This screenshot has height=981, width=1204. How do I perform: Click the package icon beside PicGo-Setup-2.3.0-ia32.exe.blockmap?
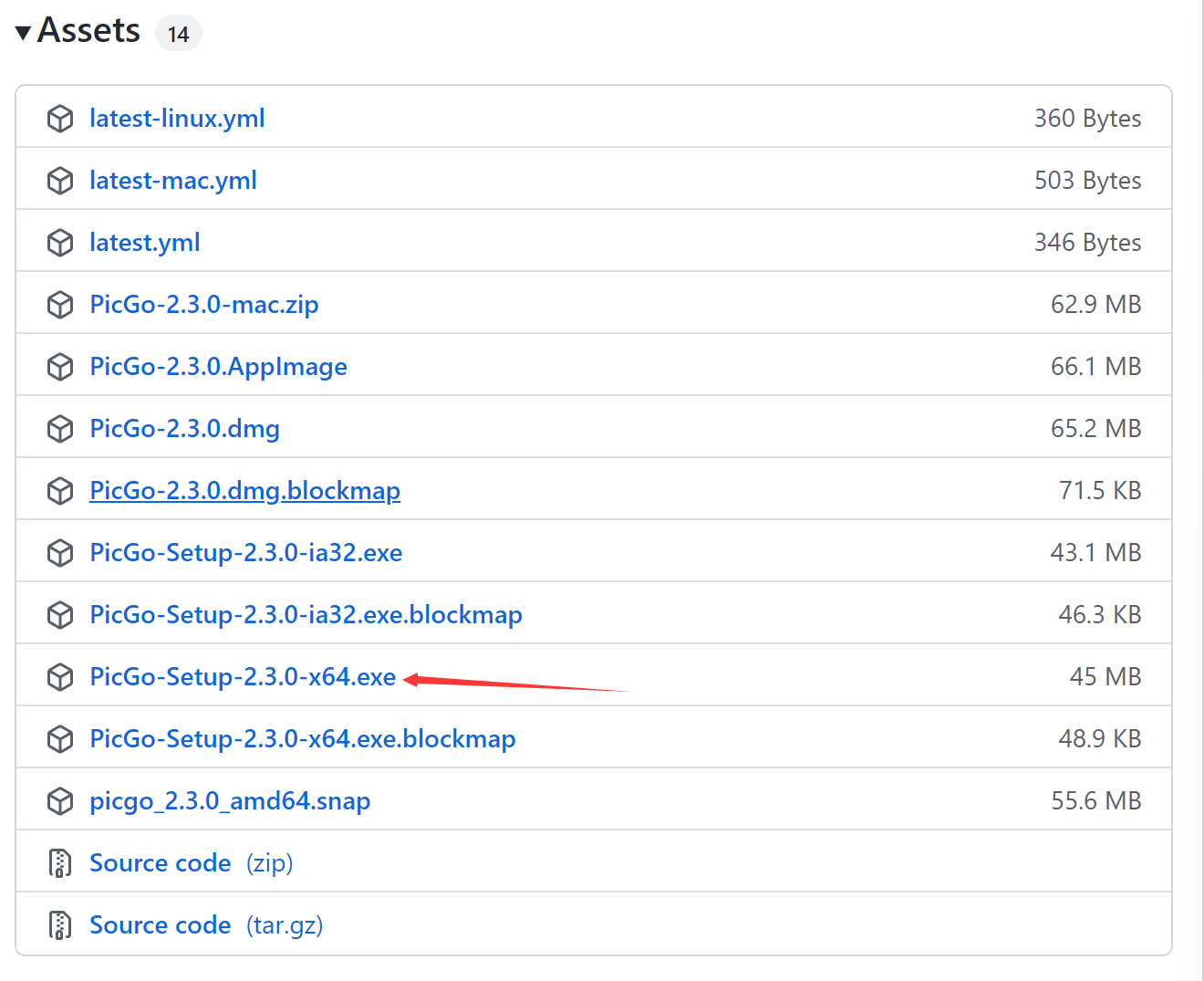tap(60, 615)
